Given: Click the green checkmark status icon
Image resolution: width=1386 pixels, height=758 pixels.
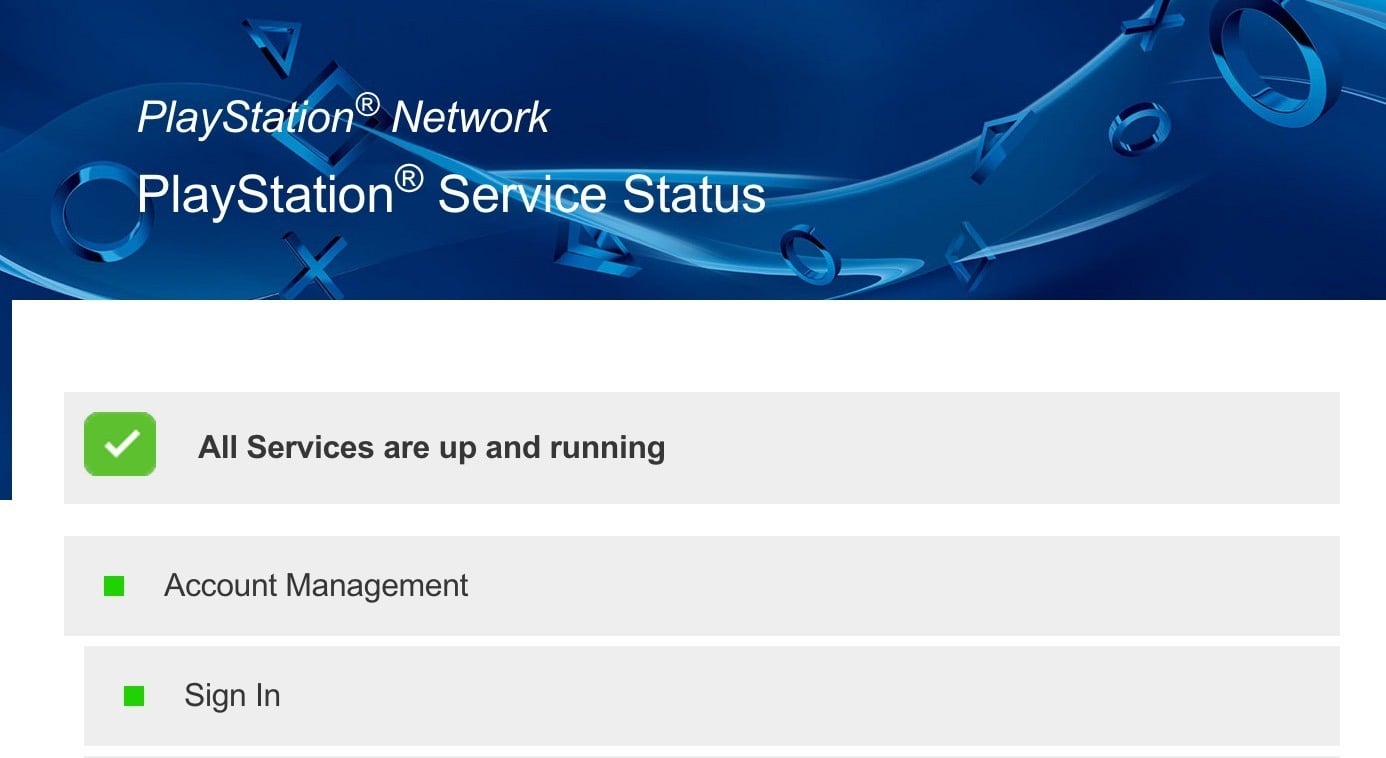Looking at the screenshot, I should tap(120, 444).
